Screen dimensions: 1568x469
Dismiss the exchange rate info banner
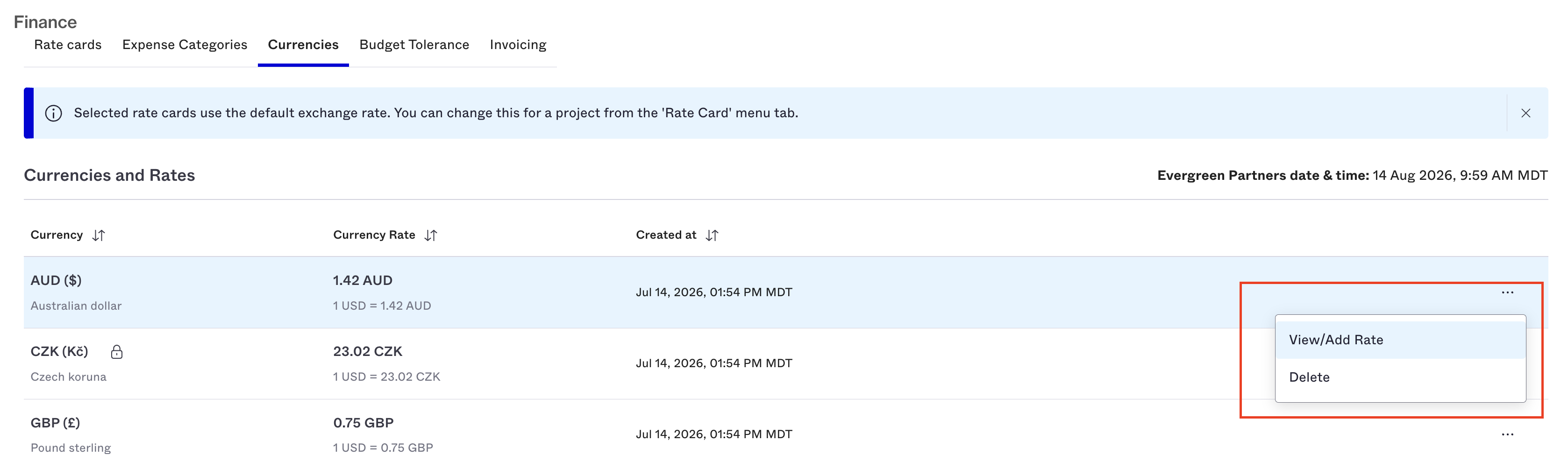[x=1525, y=113]
